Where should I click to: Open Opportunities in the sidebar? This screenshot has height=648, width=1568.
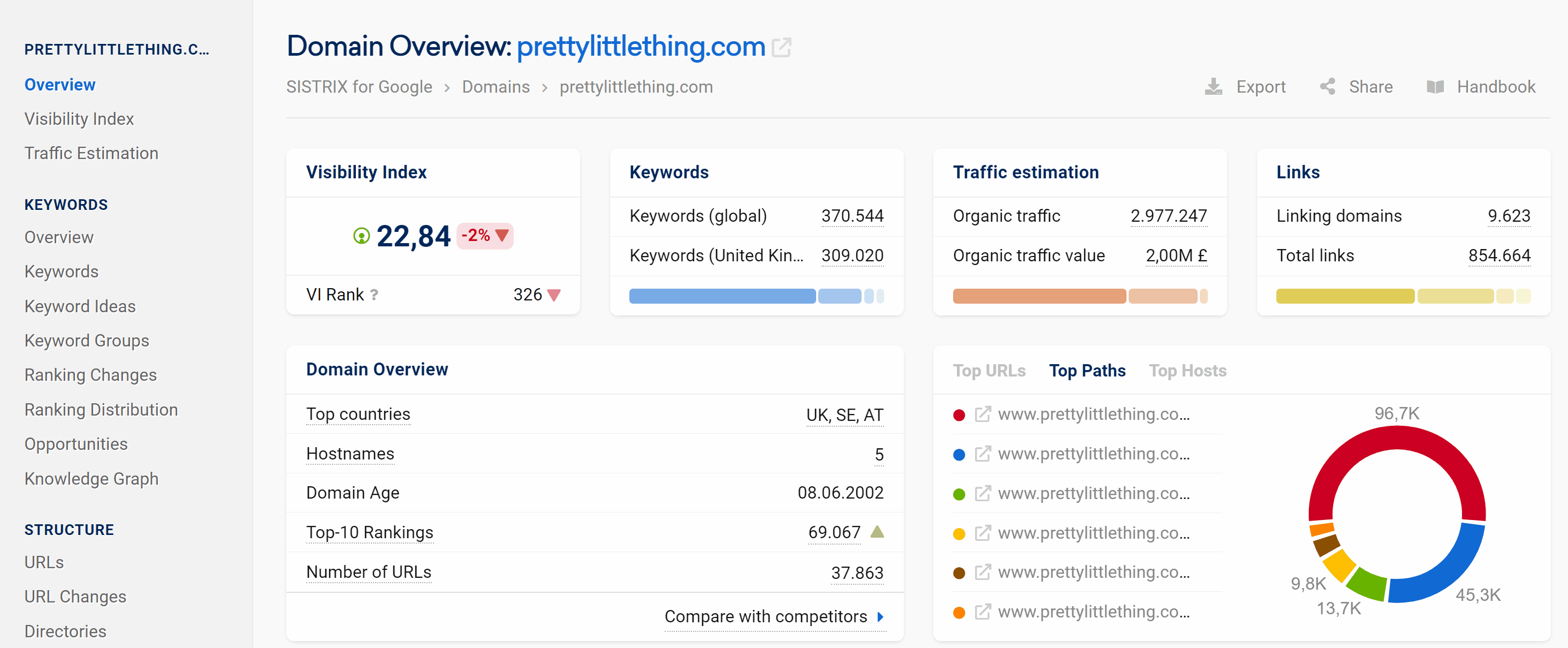76,444
